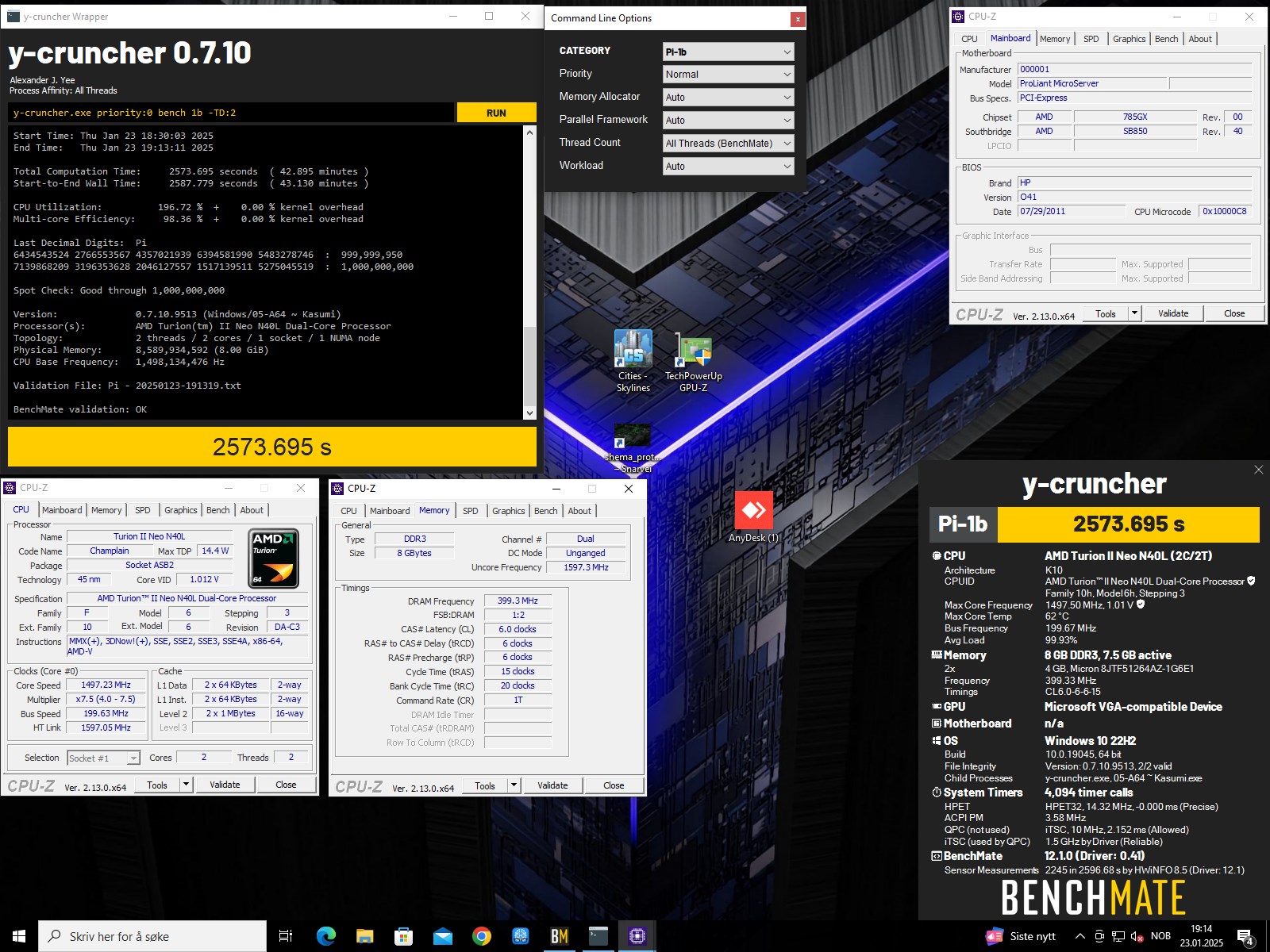The image size is (1270, 952).
Task: Open the Cities - Skylines desktop shortcut
Action: pyautogui.click(x=633, y=361)
